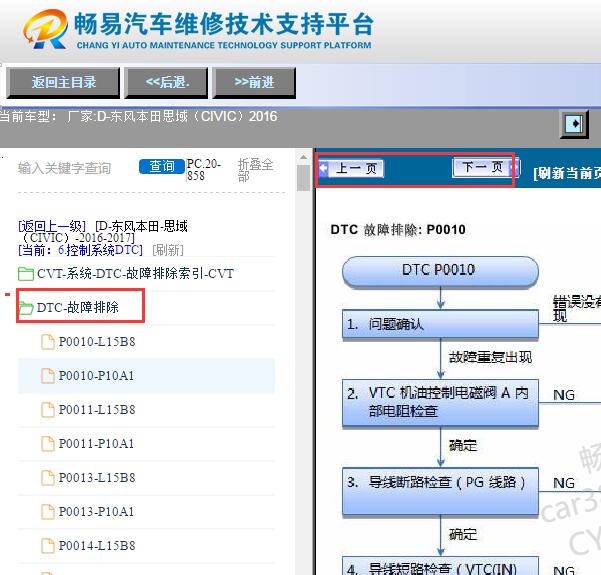601x575 pixels.
Task: Click the PC.20-858 text
Action: click(204, 170)
